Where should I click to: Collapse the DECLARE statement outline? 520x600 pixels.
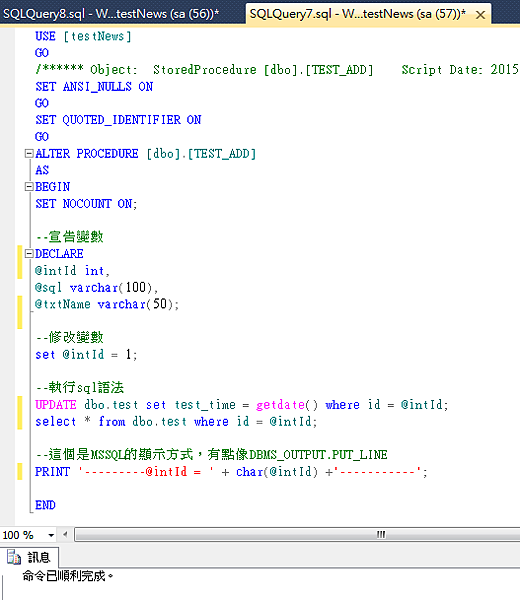pyautogui.click(x=29, y=254)
